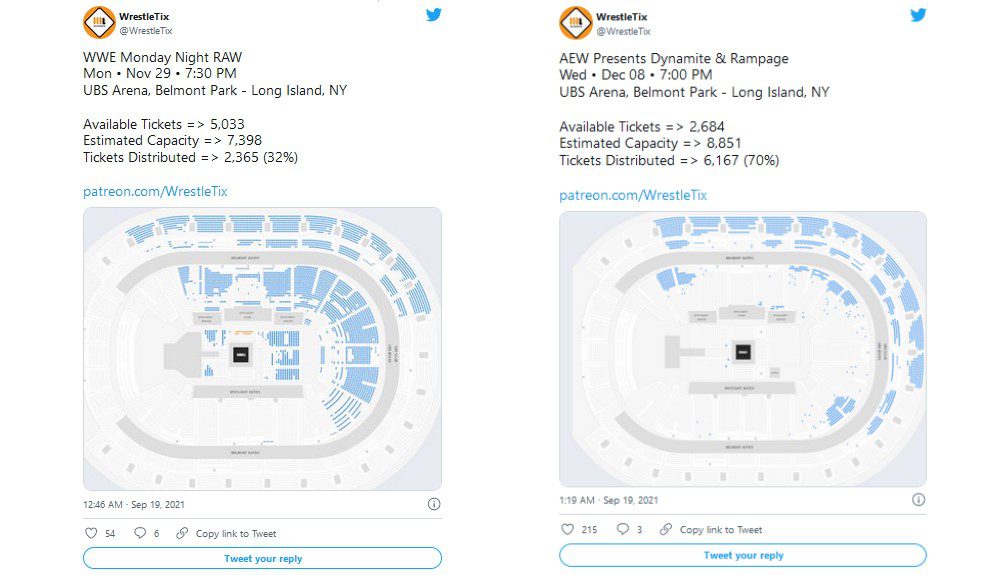Click info icon beside 12:46 AM timestamp
The height and width of the screenshot is (575, 1000).
point(434,504)
